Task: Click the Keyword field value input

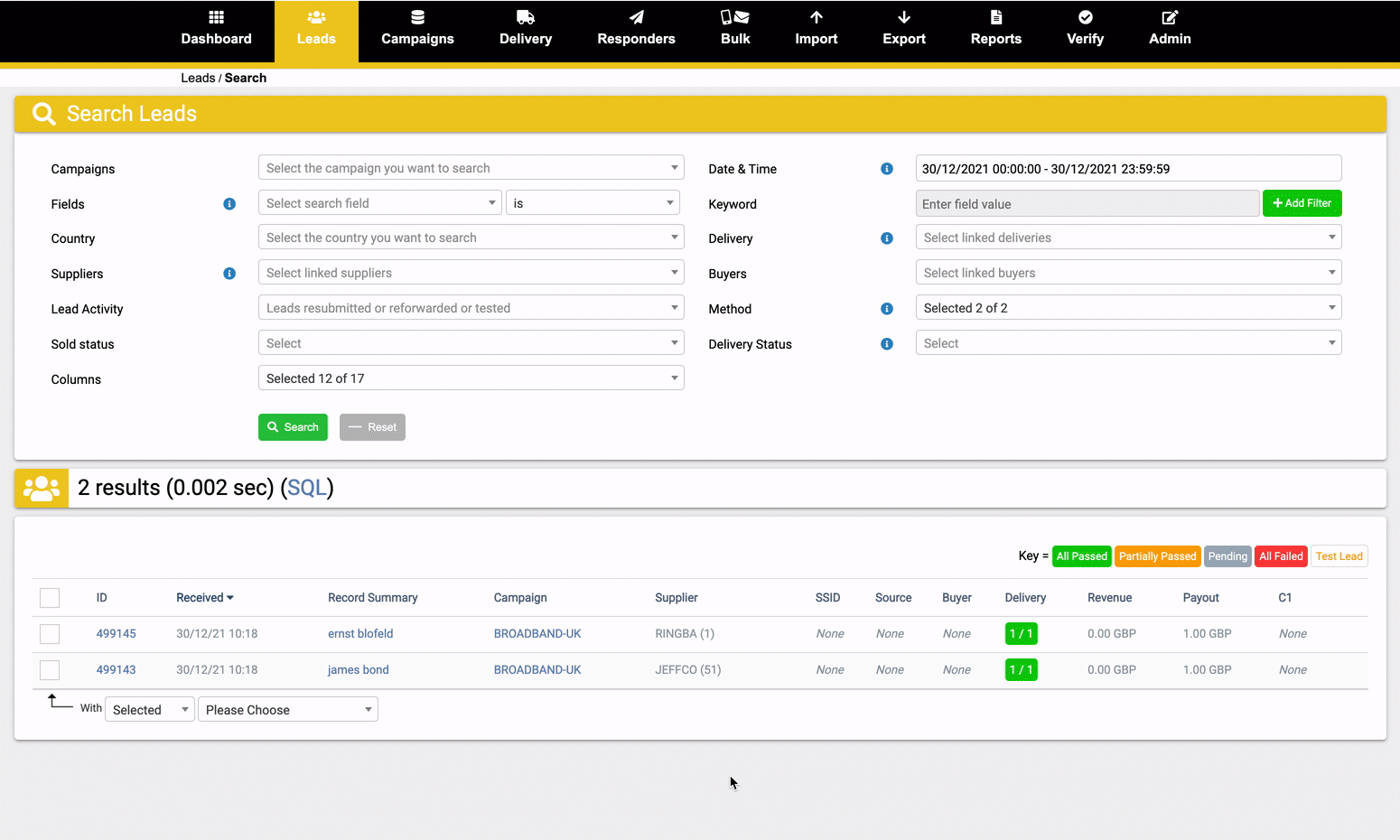Action: click(1087, 204)
